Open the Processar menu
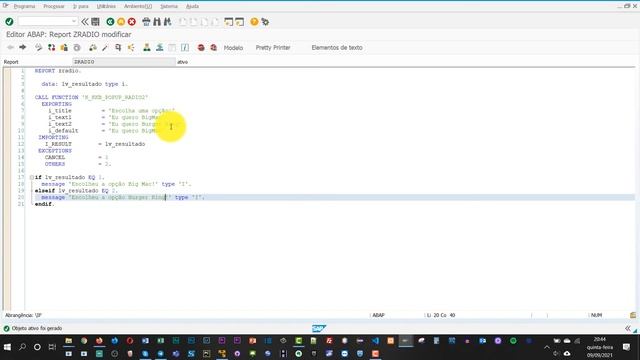This screenshot has height=360, width=640. pyautogui.click(x=54, y=6)
